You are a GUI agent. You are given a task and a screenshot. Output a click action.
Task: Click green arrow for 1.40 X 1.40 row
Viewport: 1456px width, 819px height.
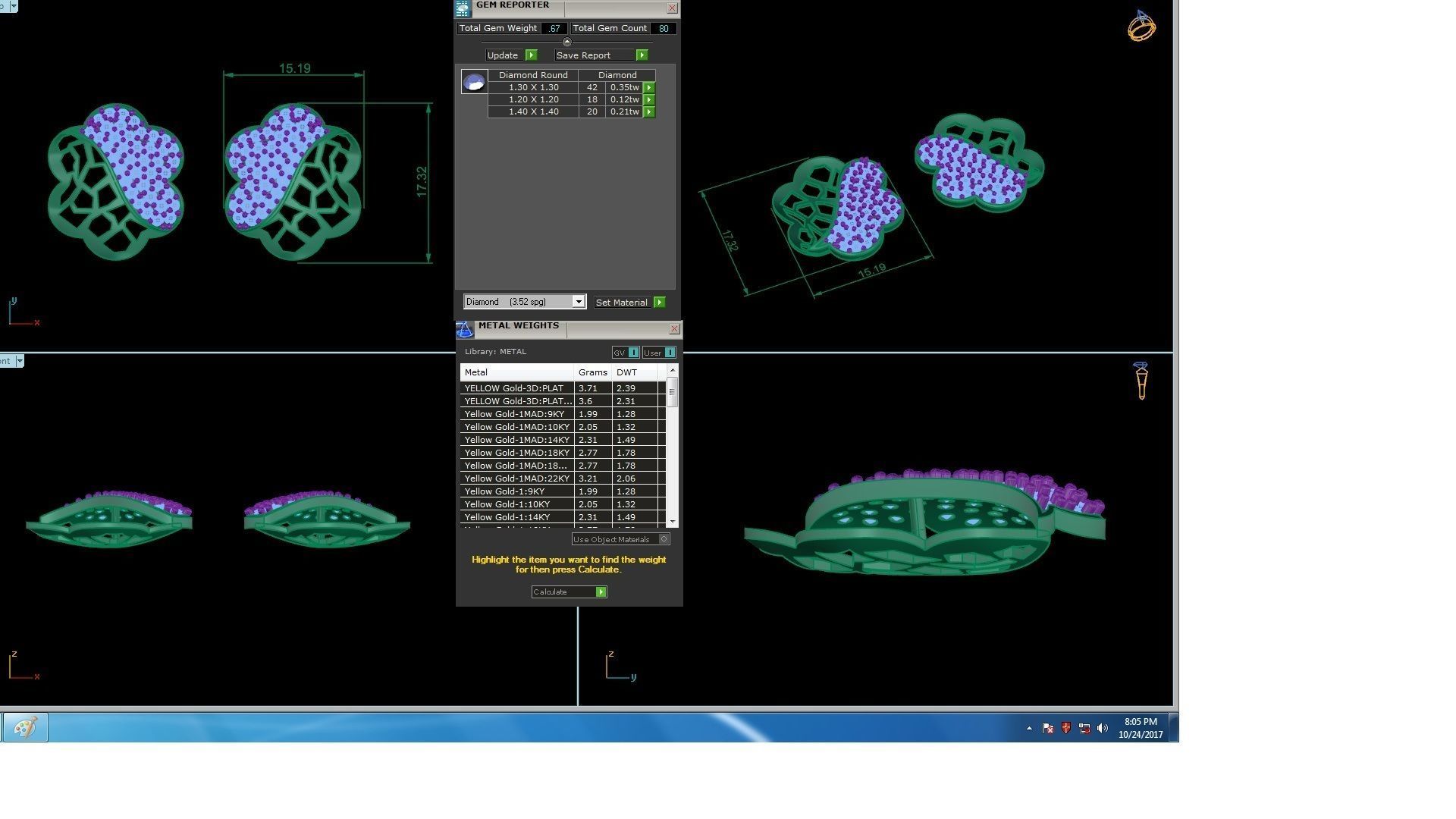pyautogui.click(x=649, y=111)
